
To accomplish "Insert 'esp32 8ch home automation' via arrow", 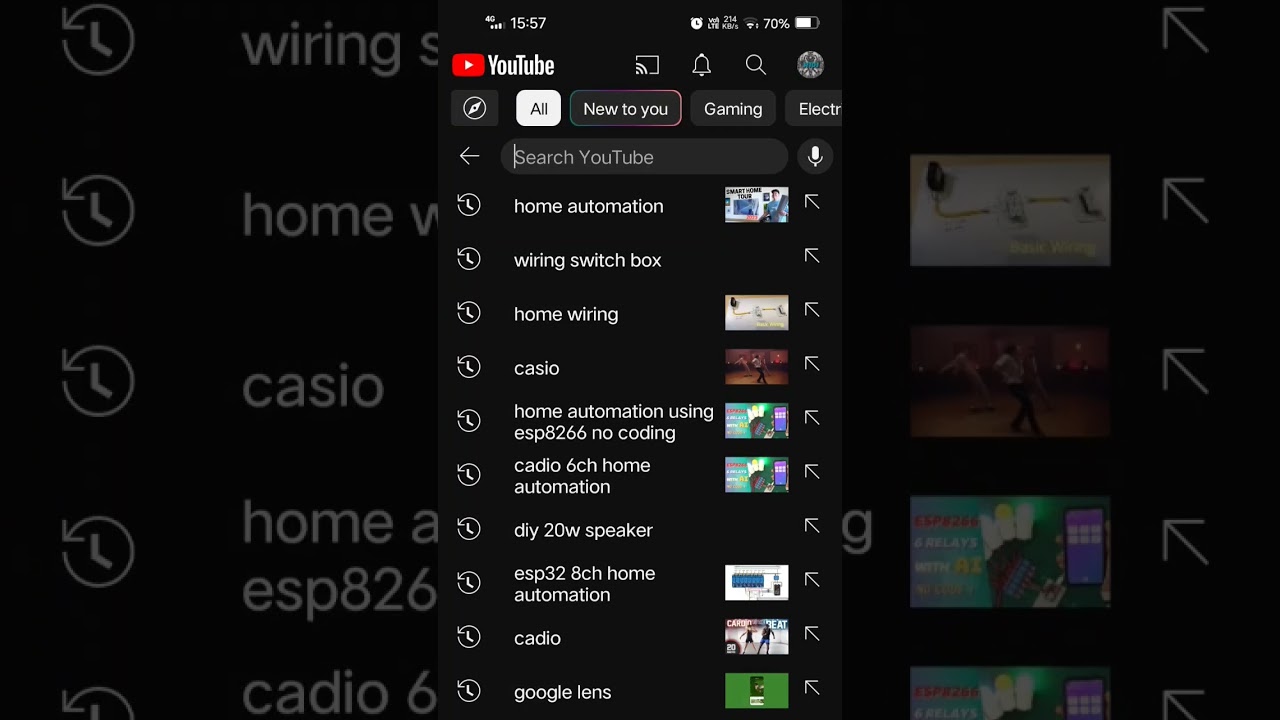I will (x=812, y=580).
